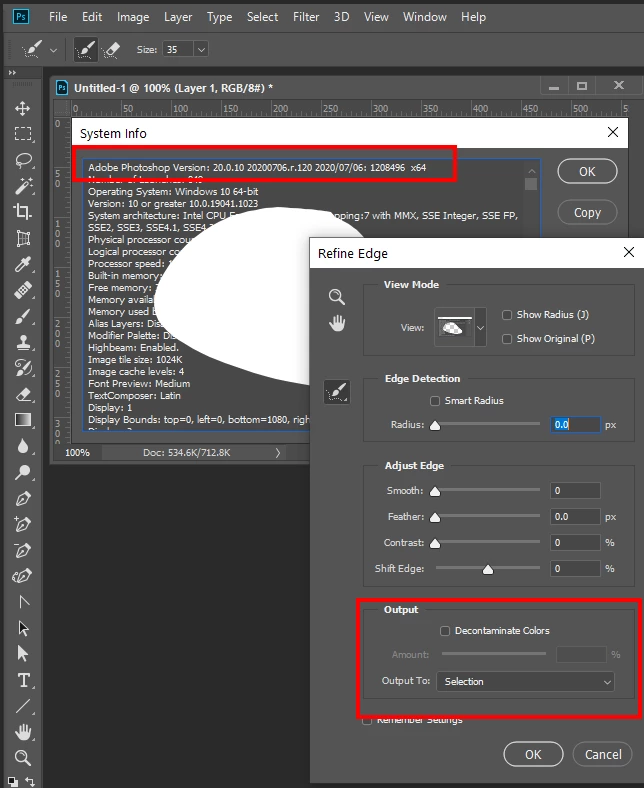Choose Refine Radius brush in options bar
Screen dimensions: 644x788
pos(85,49)
